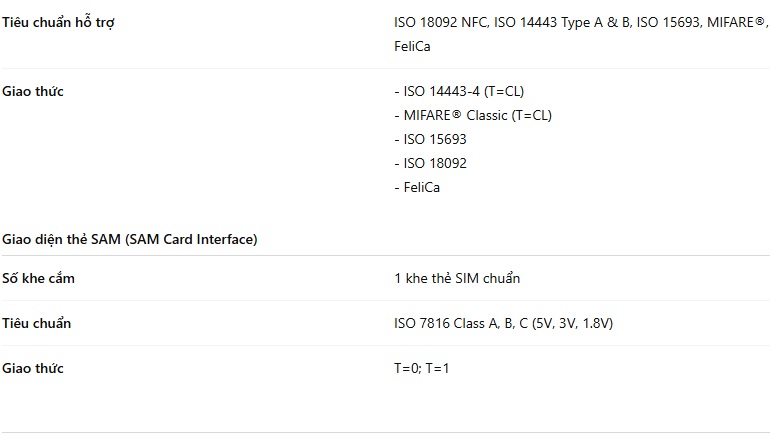Click the 'Giao diện thẻ SAM' section heading
Screen dimensions: 772x435
[x=62, y=240]
